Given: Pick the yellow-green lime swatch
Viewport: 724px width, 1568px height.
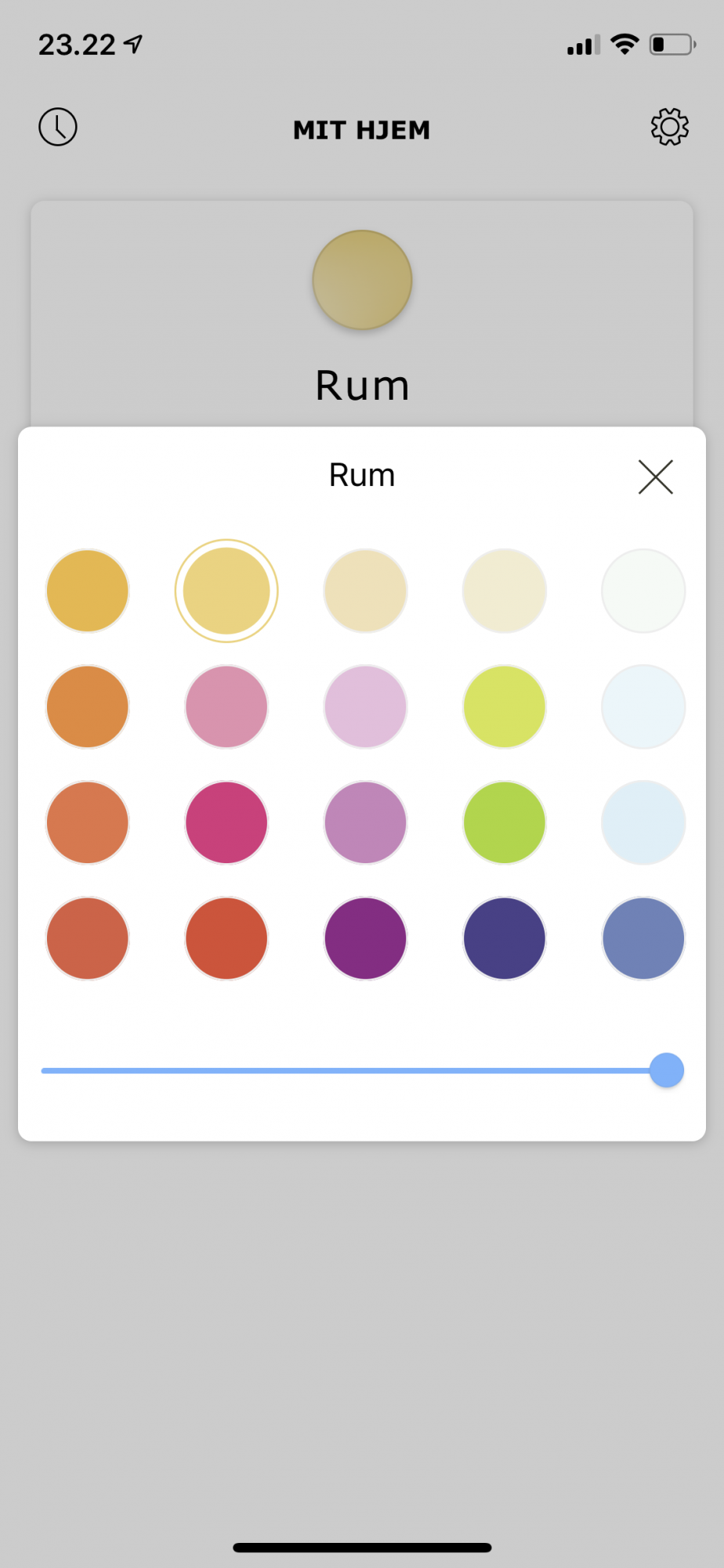Looking at the screenshot, I should 505,707.
